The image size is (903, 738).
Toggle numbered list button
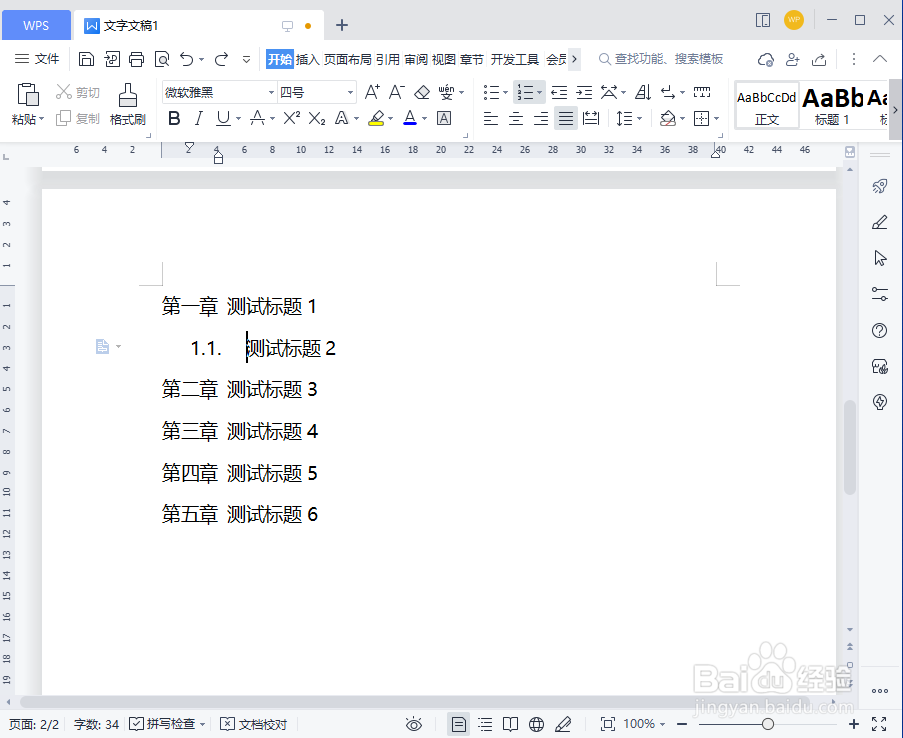click(x=525, y=92)
